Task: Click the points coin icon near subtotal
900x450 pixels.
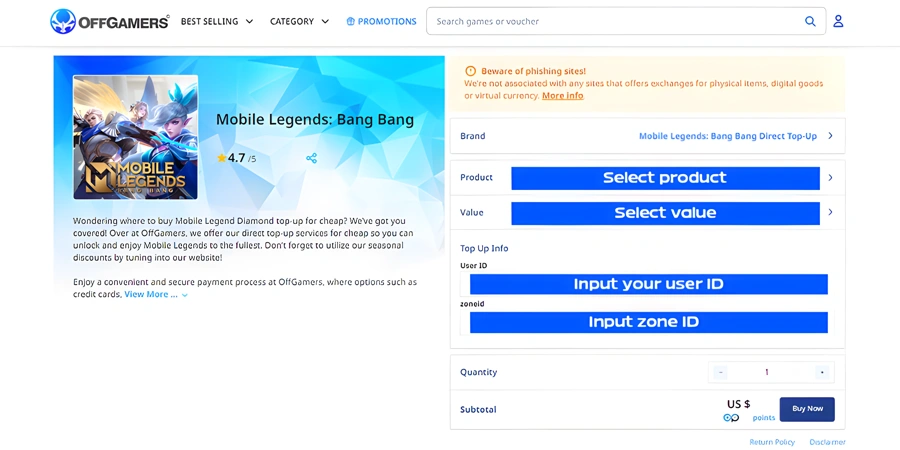Action: (731, 418)
